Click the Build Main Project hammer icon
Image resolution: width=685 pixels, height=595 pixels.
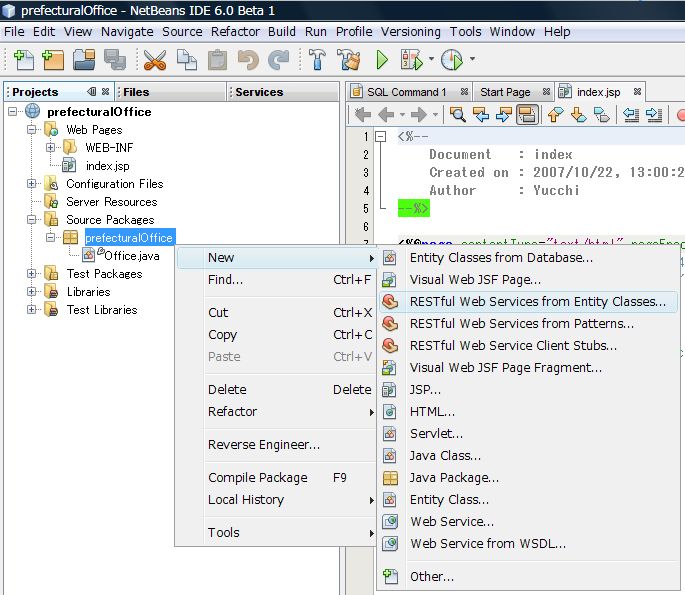(317, 60)
